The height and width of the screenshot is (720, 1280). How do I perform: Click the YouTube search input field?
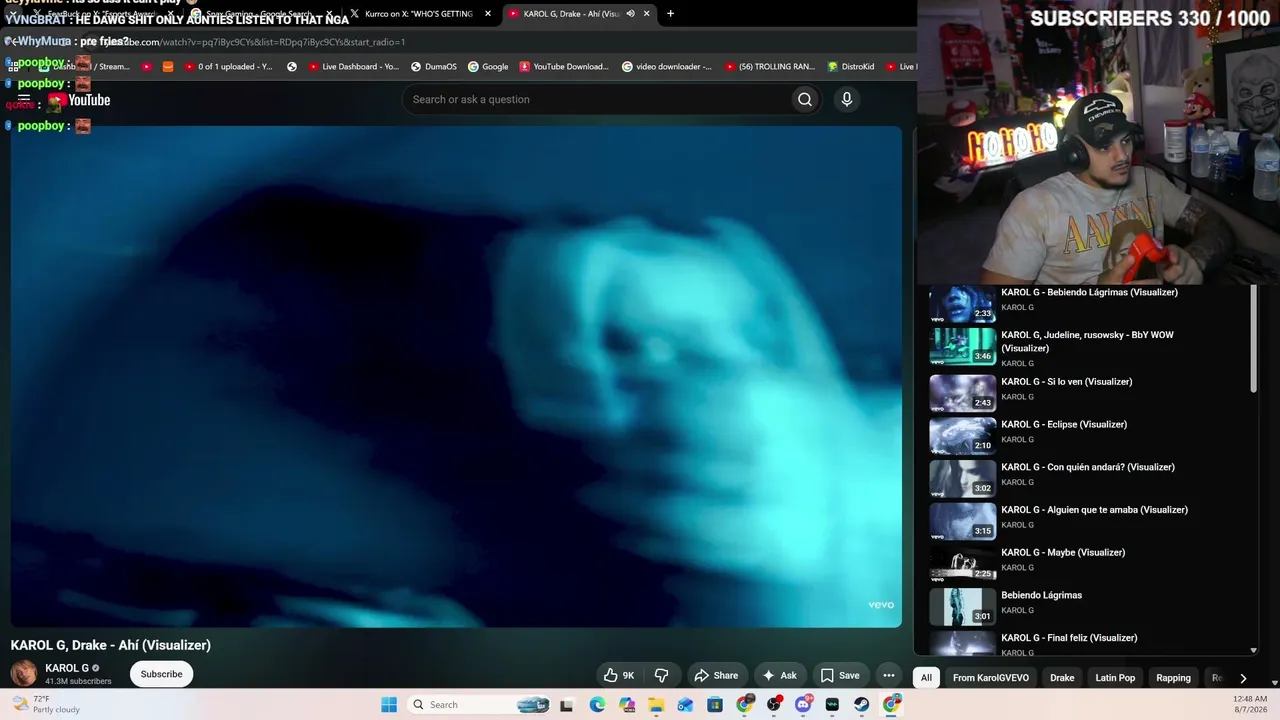(x=596, y=99)
